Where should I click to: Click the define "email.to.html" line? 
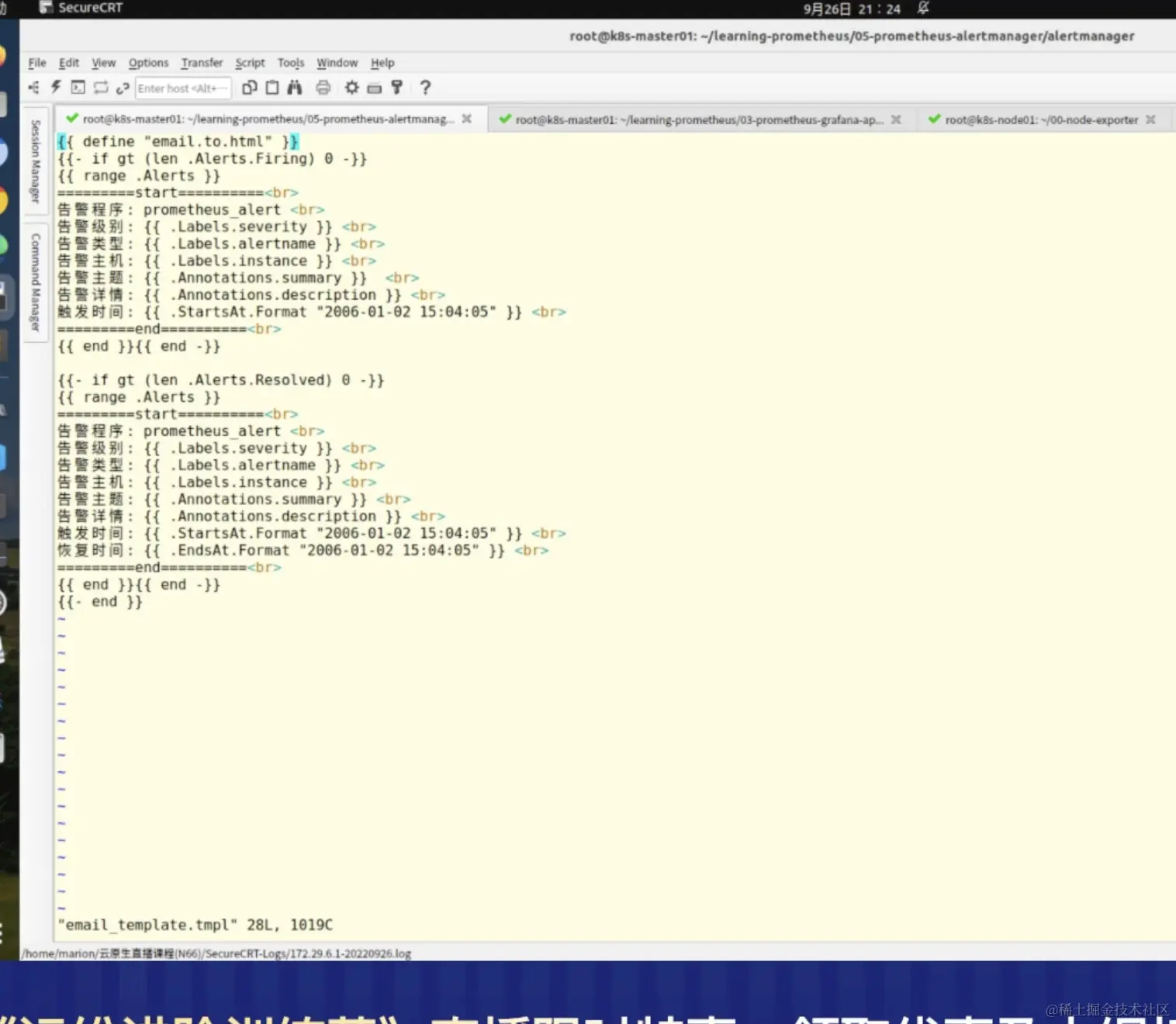pyautogui.click(x=178, y=141)
